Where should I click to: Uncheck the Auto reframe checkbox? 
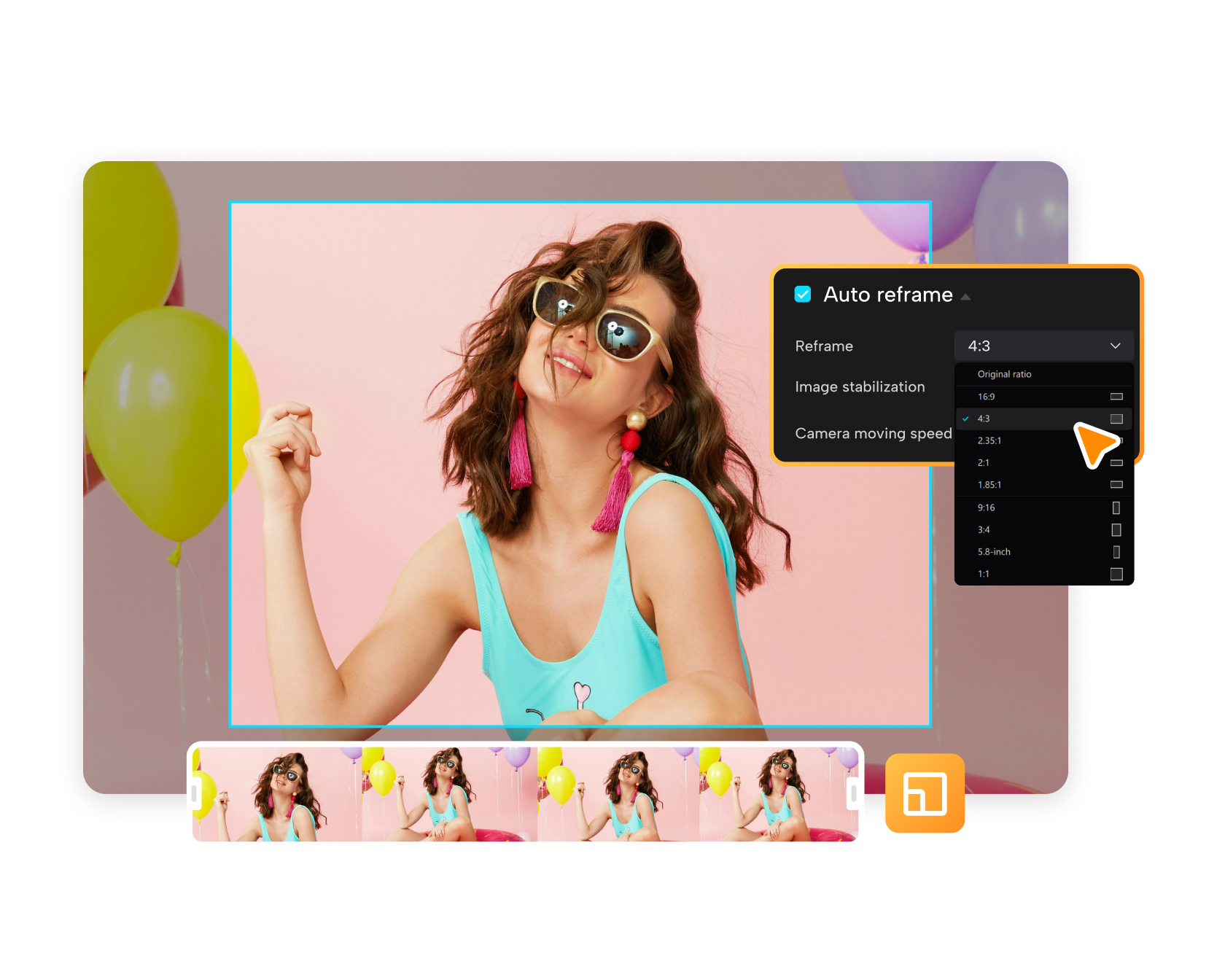pyautogui.click(x=803, y=295)
